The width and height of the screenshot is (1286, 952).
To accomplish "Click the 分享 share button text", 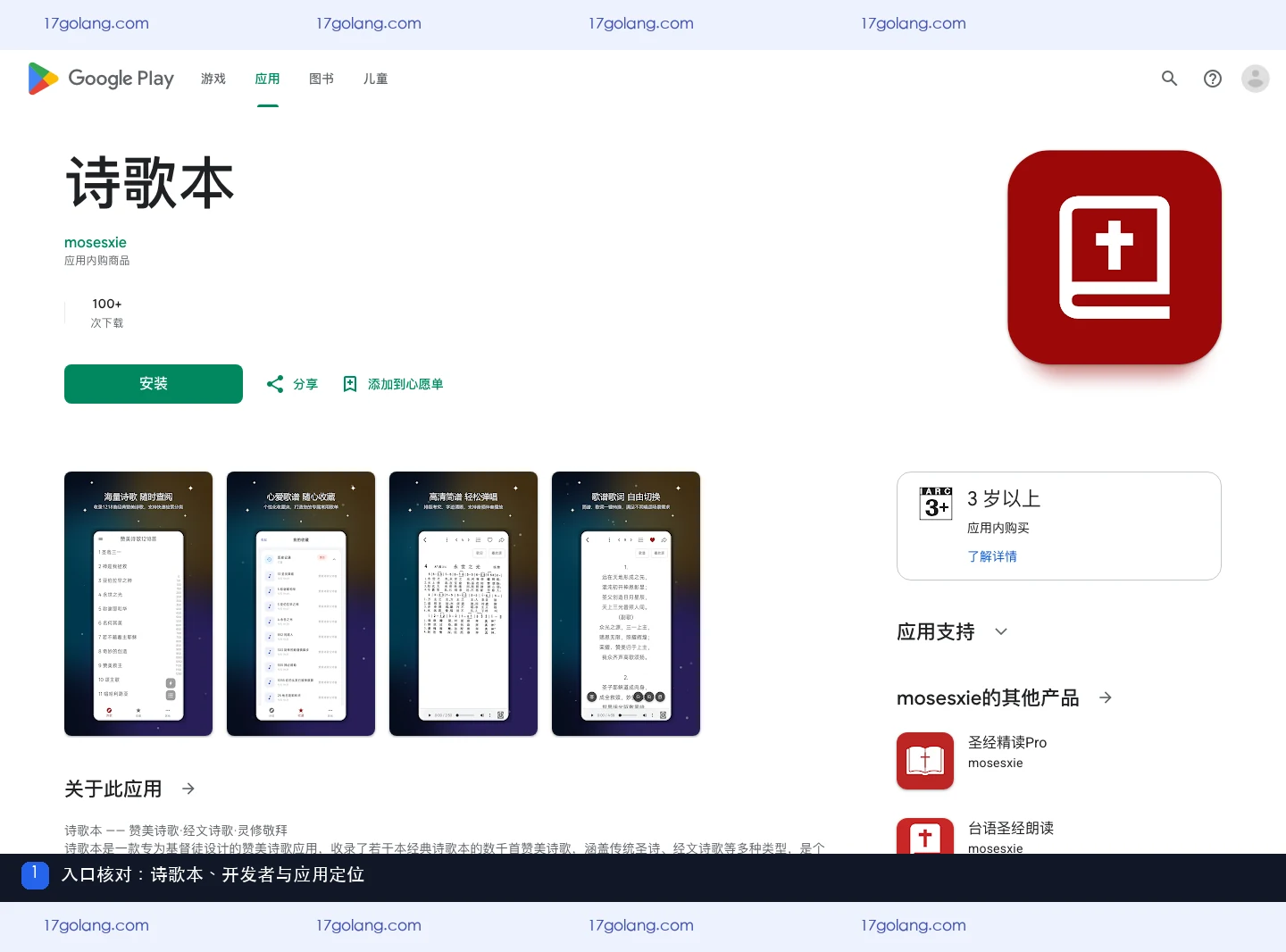I will (x=305, y=384).
